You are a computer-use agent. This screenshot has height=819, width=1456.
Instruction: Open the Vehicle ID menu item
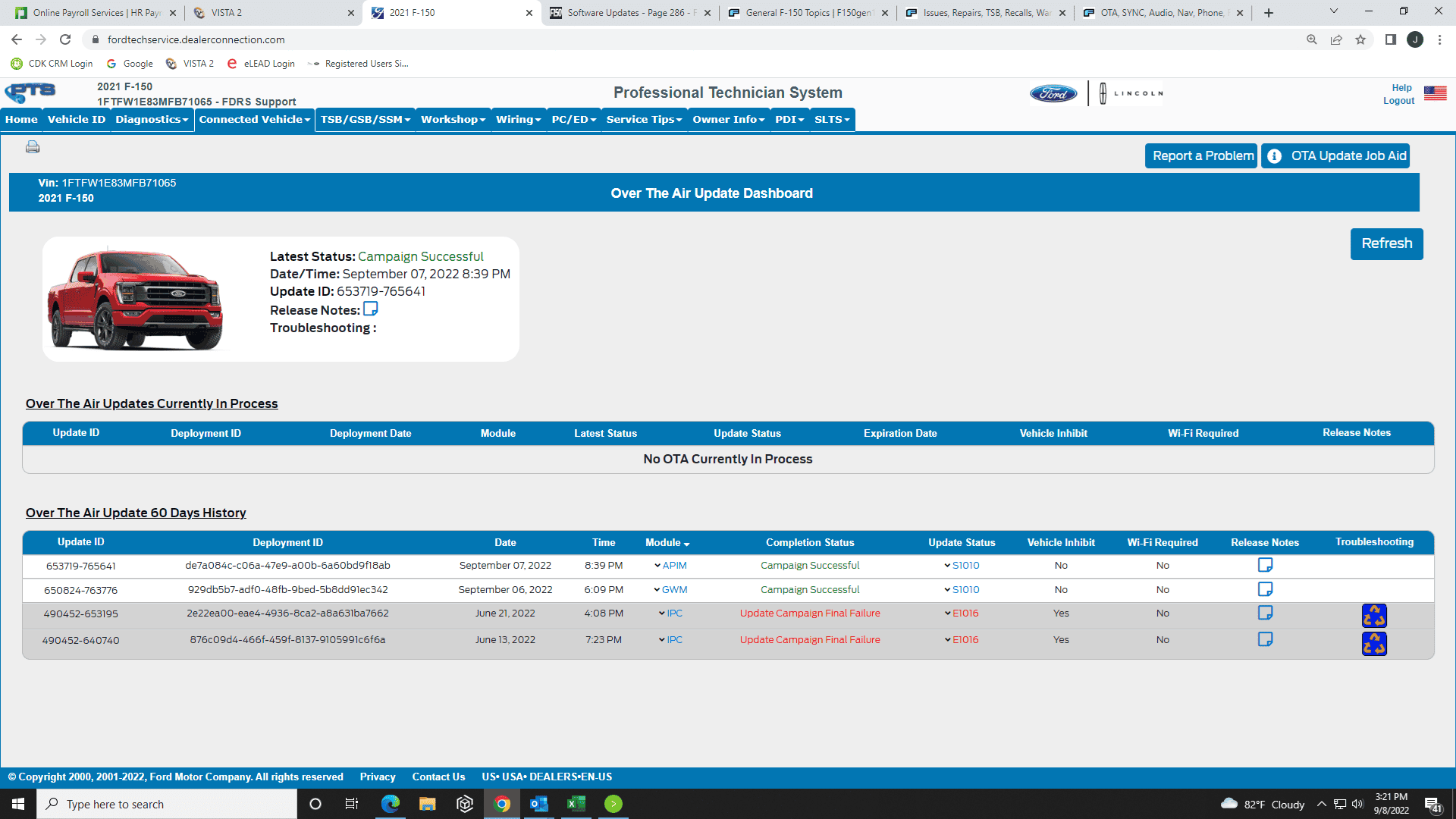click(76, 120)
